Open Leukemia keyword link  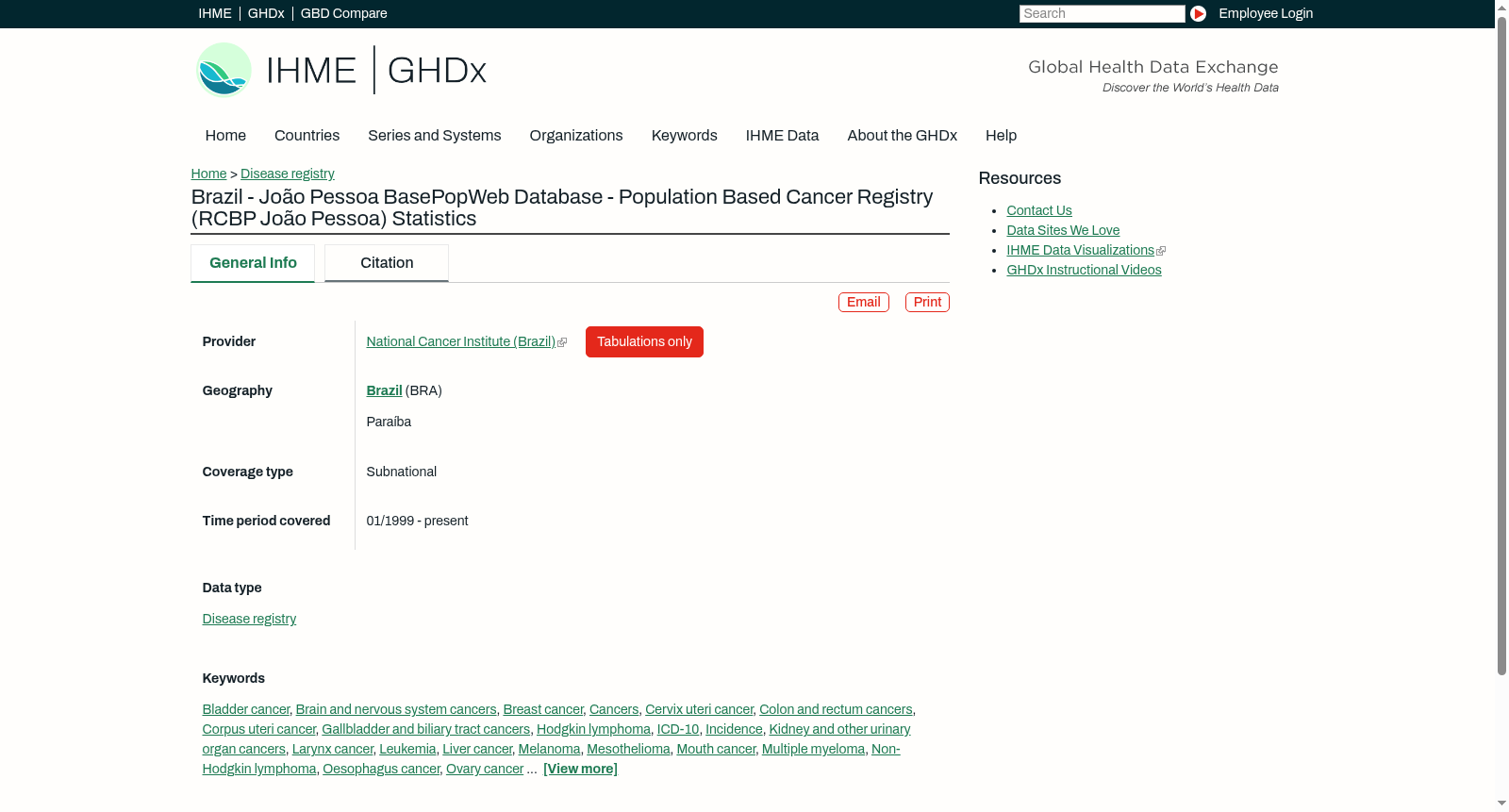pyautogui.click(x=407, y=749)
